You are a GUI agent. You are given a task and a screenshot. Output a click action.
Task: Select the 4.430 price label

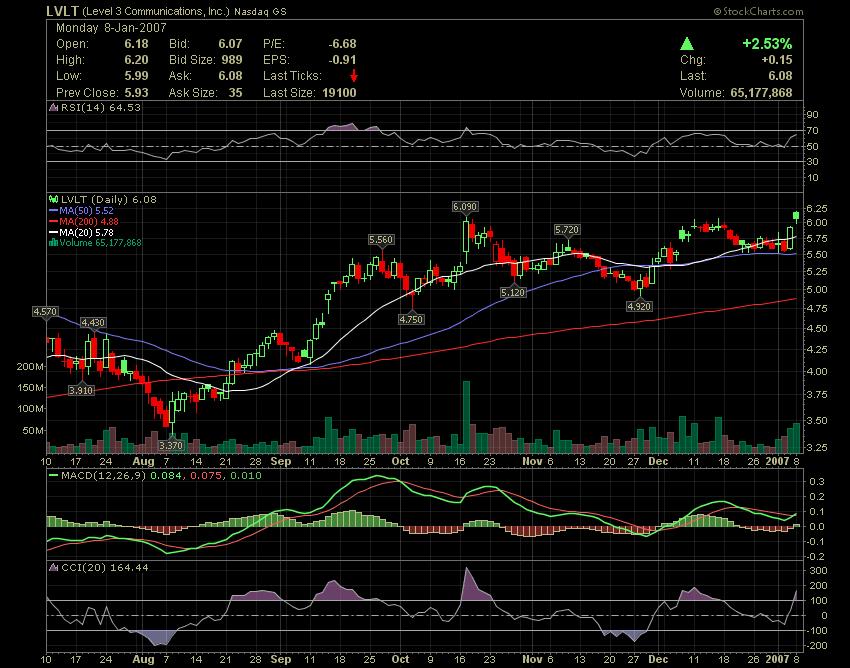93,323
